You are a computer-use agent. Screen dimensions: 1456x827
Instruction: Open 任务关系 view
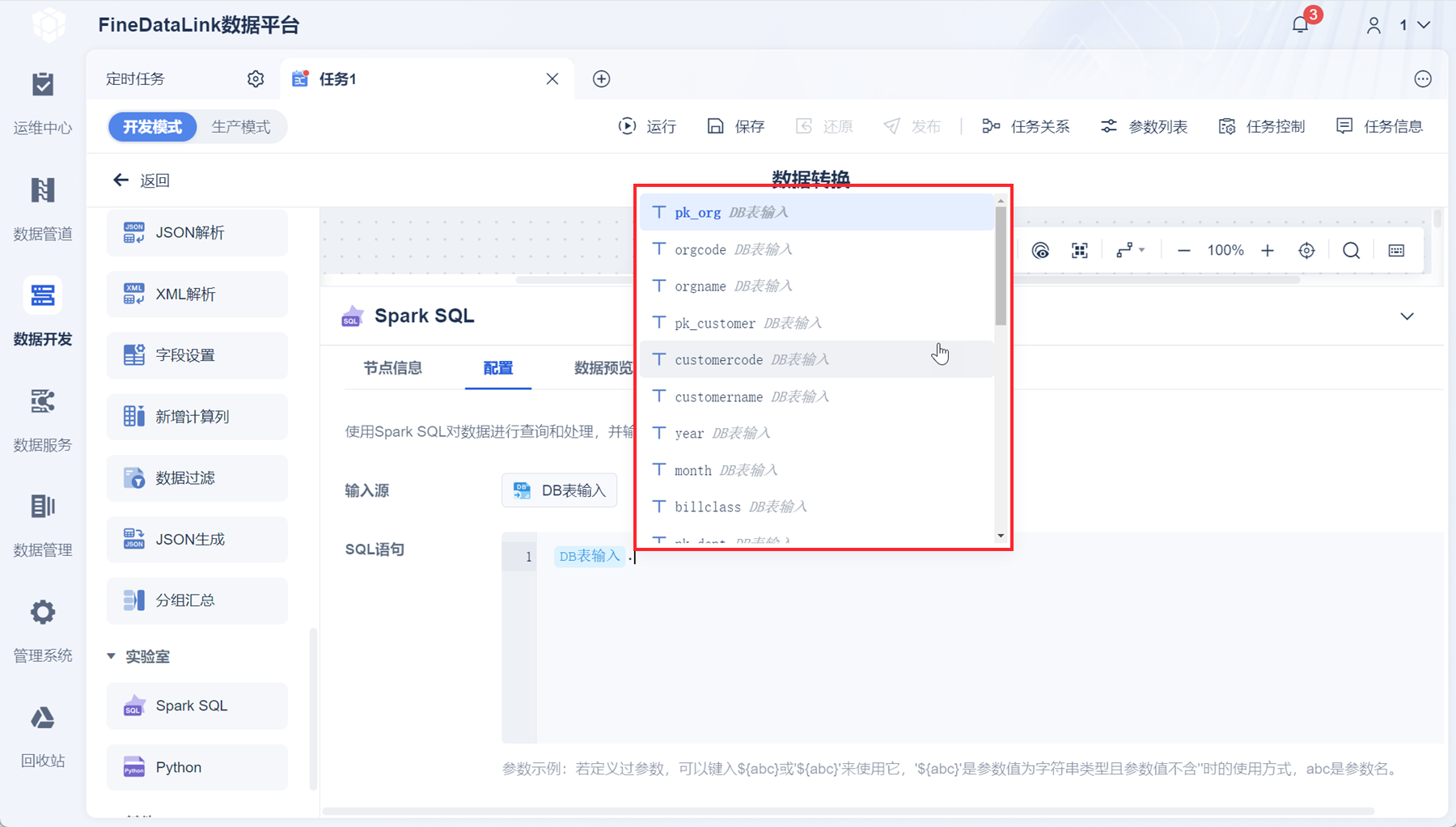[1026, 126]
